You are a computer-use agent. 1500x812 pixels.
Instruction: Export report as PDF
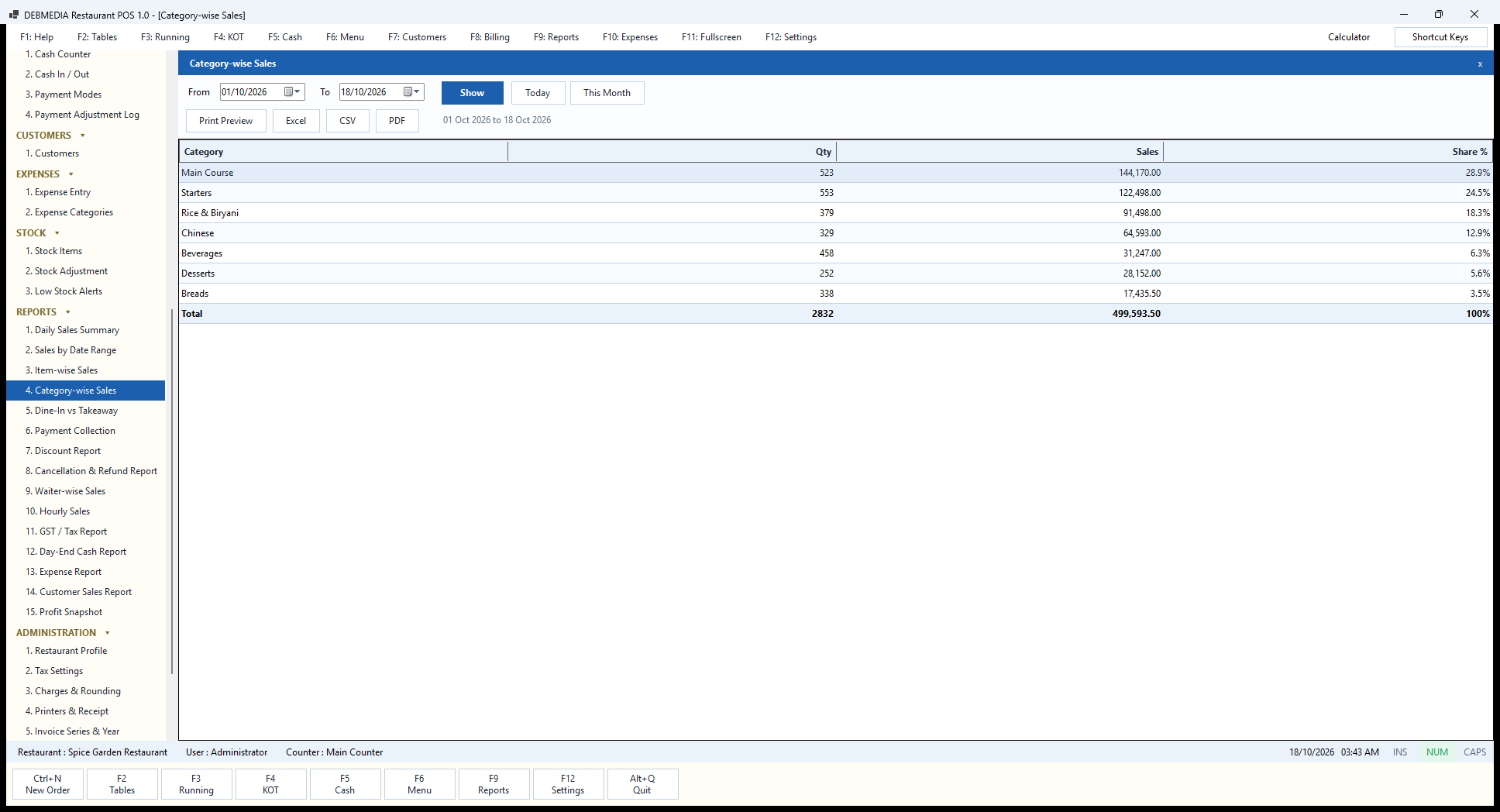[397, 121]
